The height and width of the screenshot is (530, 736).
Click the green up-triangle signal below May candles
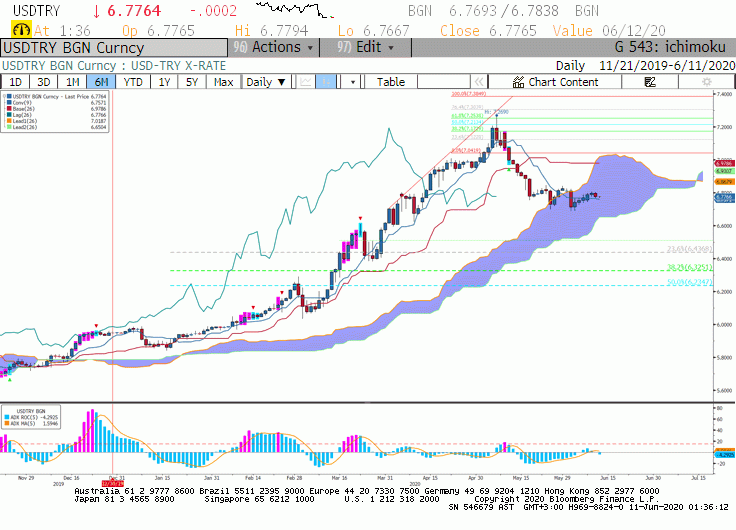pos(509,169)
